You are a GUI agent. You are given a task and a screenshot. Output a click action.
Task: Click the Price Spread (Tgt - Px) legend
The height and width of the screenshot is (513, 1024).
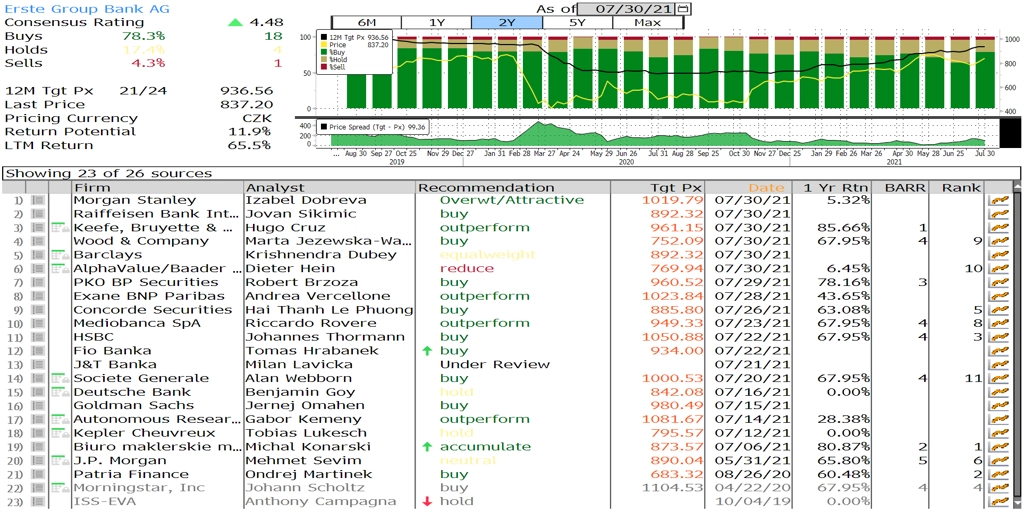coord(373,127)
